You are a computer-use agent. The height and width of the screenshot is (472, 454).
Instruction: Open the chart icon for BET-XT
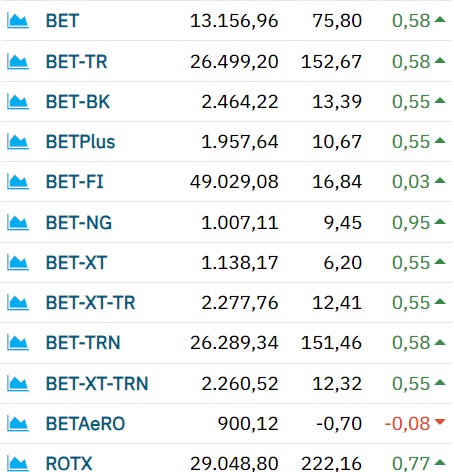[x=18, y=263]
